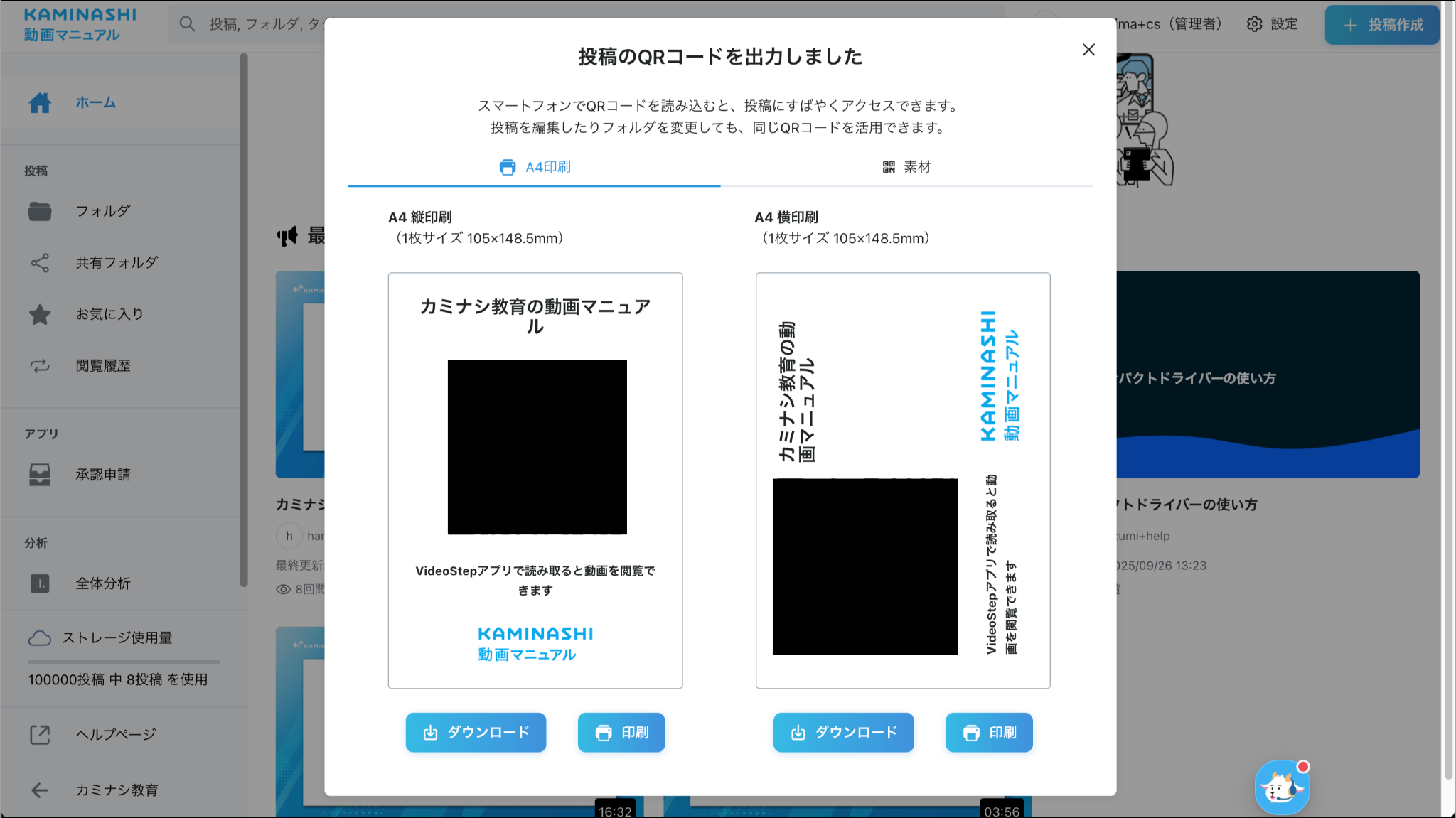Download the A4 縦印刷 QR sheet

[476, 732]
